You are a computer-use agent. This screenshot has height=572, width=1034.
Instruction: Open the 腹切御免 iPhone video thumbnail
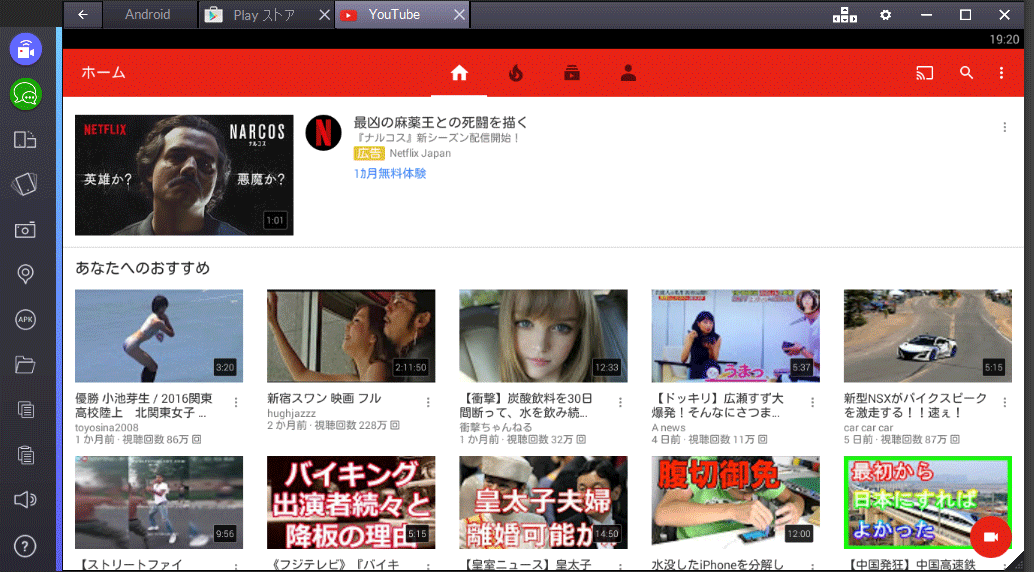(735, 503)
